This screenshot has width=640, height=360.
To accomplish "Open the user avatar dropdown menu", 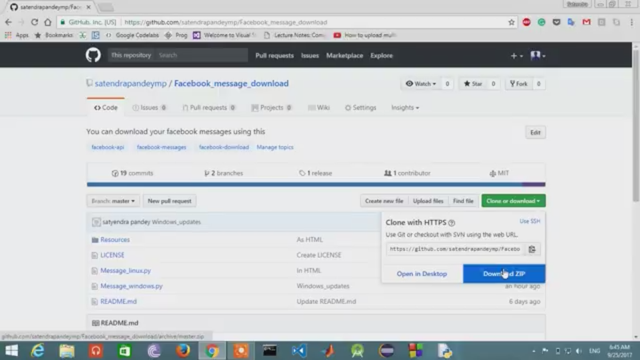I will 538,56.
